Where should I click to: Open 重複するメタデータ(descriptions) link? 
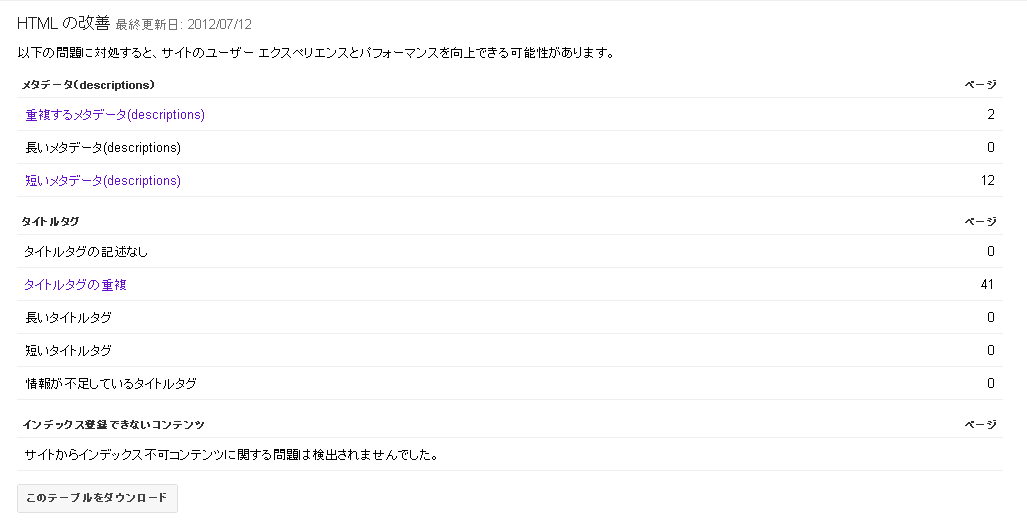[x=115, y=115]
